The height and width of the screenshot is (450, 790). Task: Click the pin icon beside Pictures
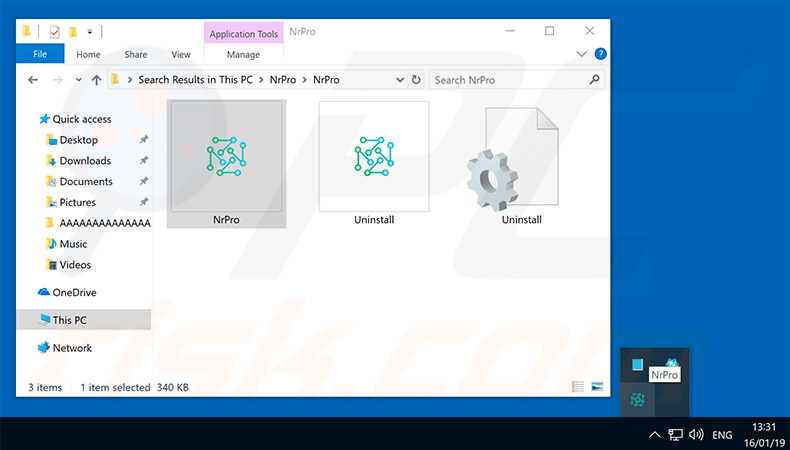[144, 202]
